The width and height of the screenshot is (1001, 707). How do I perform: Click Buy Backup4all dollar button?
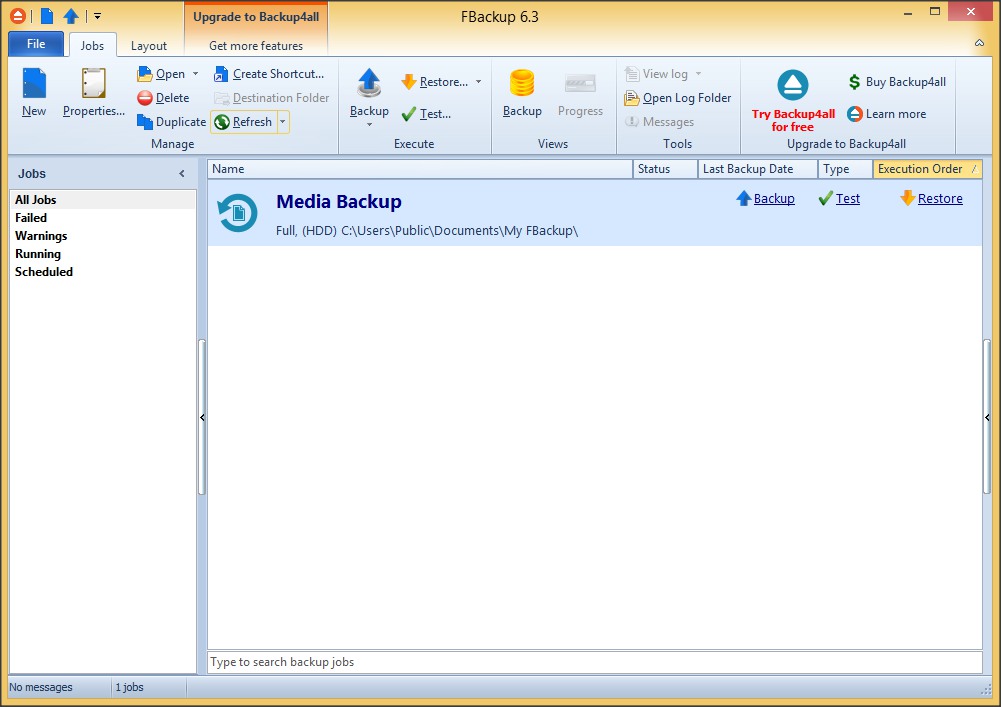point(897,82)
